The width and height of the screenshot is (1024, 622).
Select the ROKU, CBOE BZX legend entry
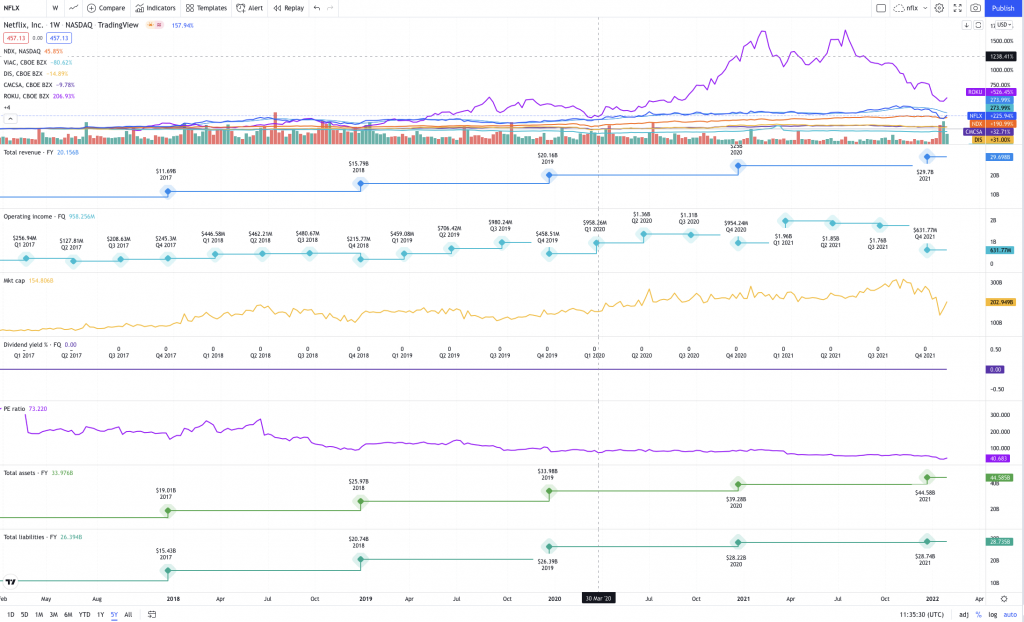[x=27, y=96]
